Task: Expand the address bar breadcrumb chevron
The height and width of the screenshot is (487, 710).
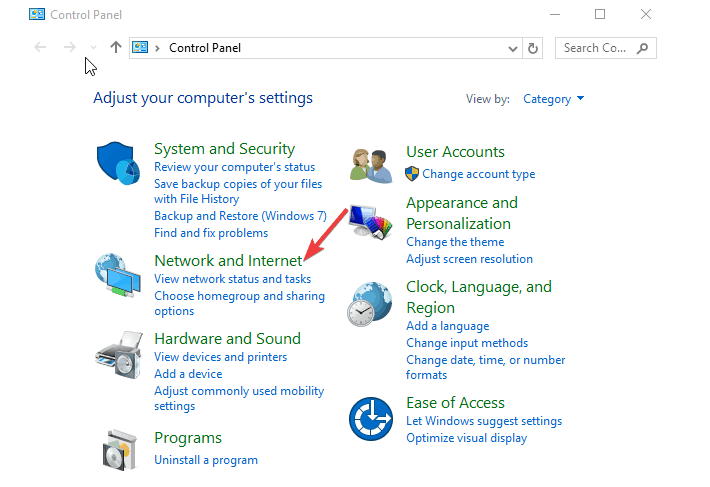Action: (x=157, y=48)
